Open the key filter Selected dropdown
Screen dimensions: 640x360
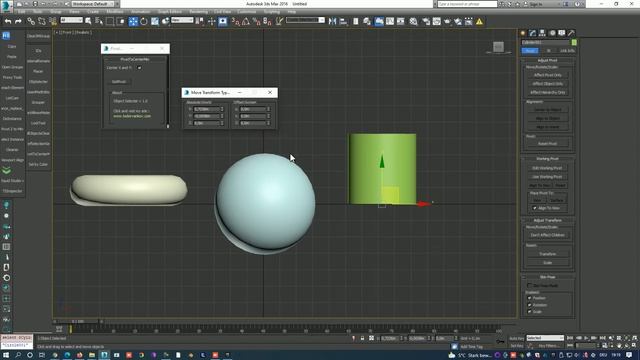click(x=545, y=338)
